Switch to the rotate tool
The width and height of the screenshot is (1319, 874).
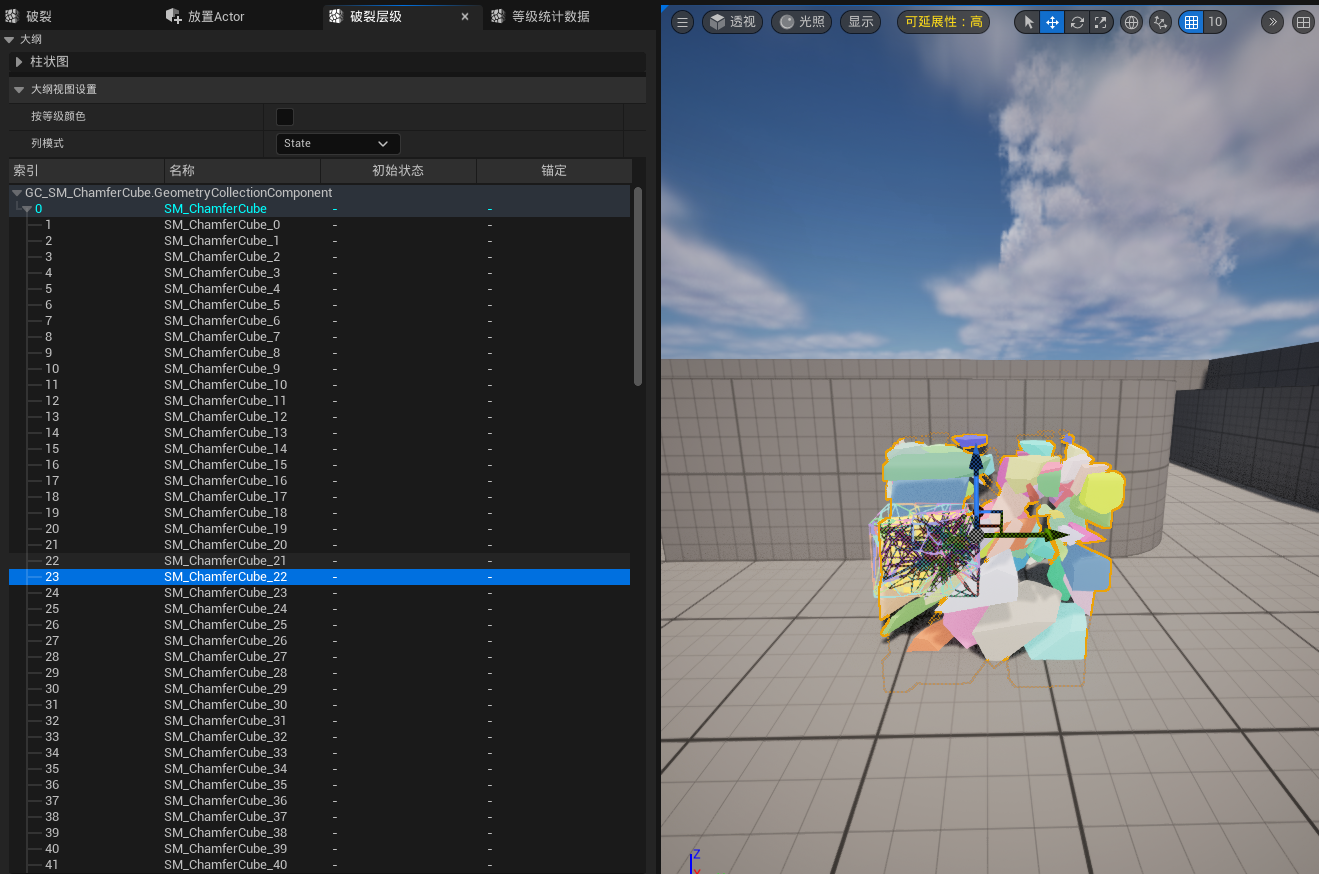pos(1076,22)
